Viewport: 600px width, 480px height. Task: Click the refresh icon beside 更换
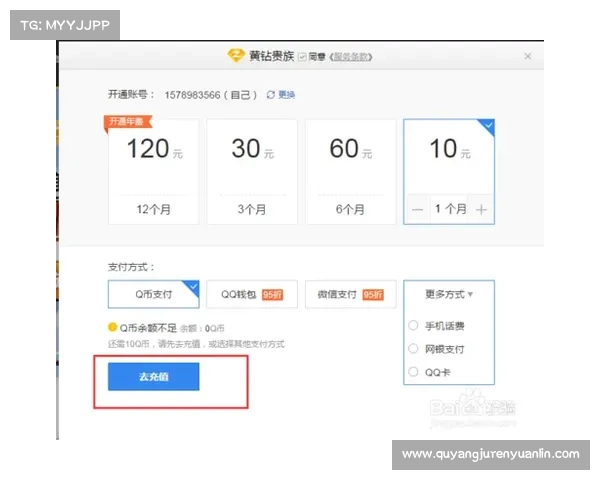(271, 95)
